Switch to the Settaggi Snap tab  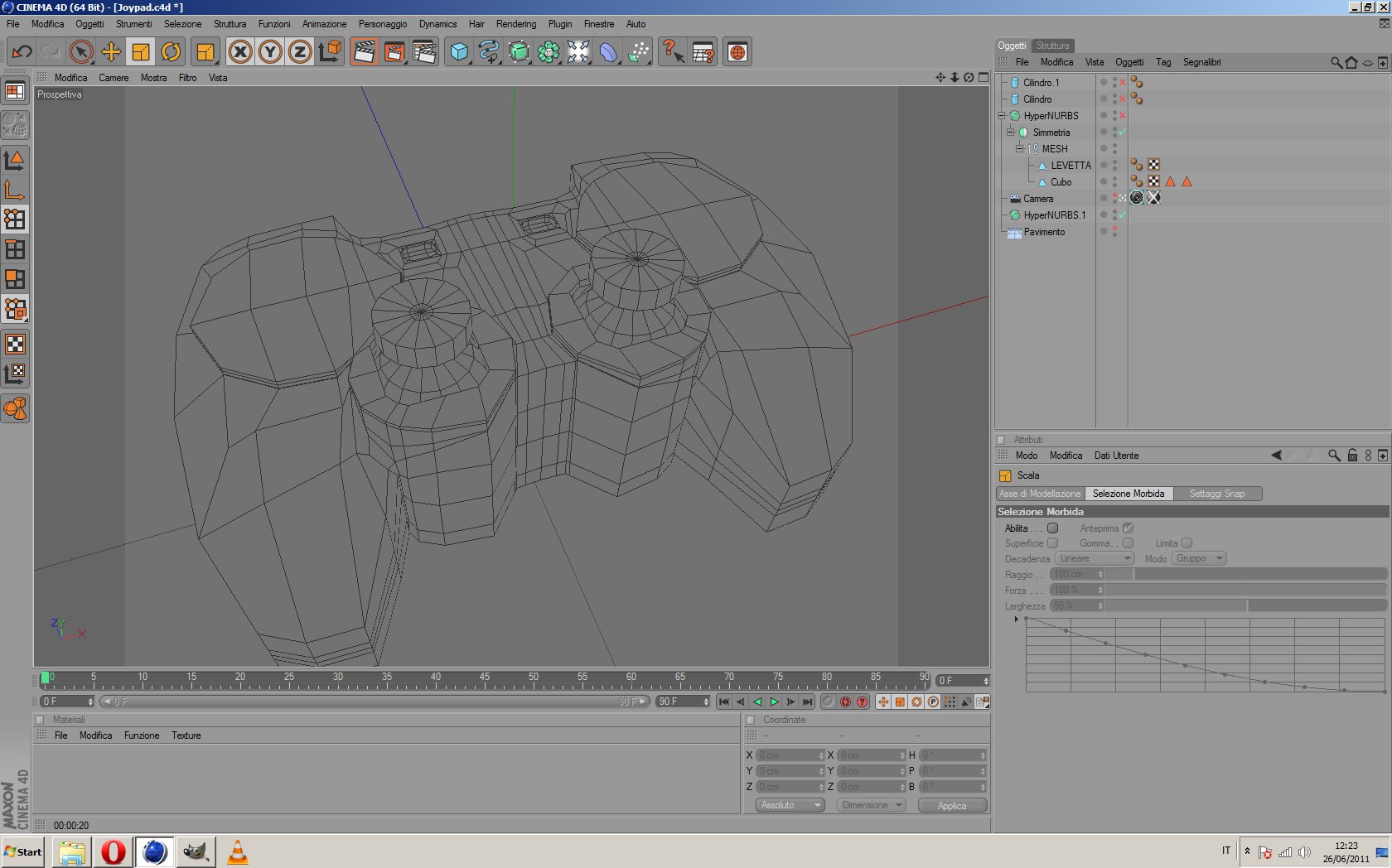1216,494
